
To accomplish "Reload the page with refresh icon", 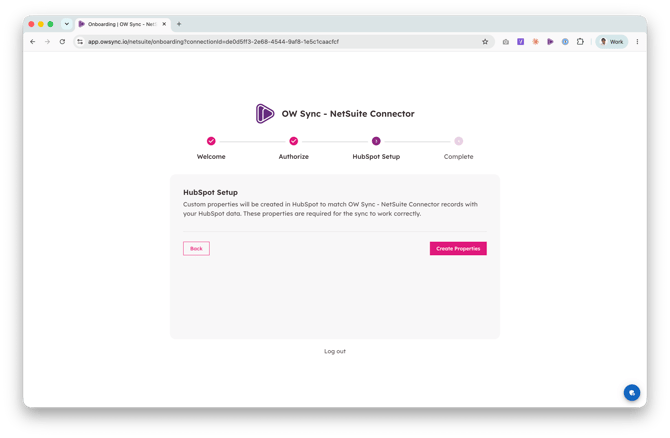I will pyautogui.click(x=62, y=41).
